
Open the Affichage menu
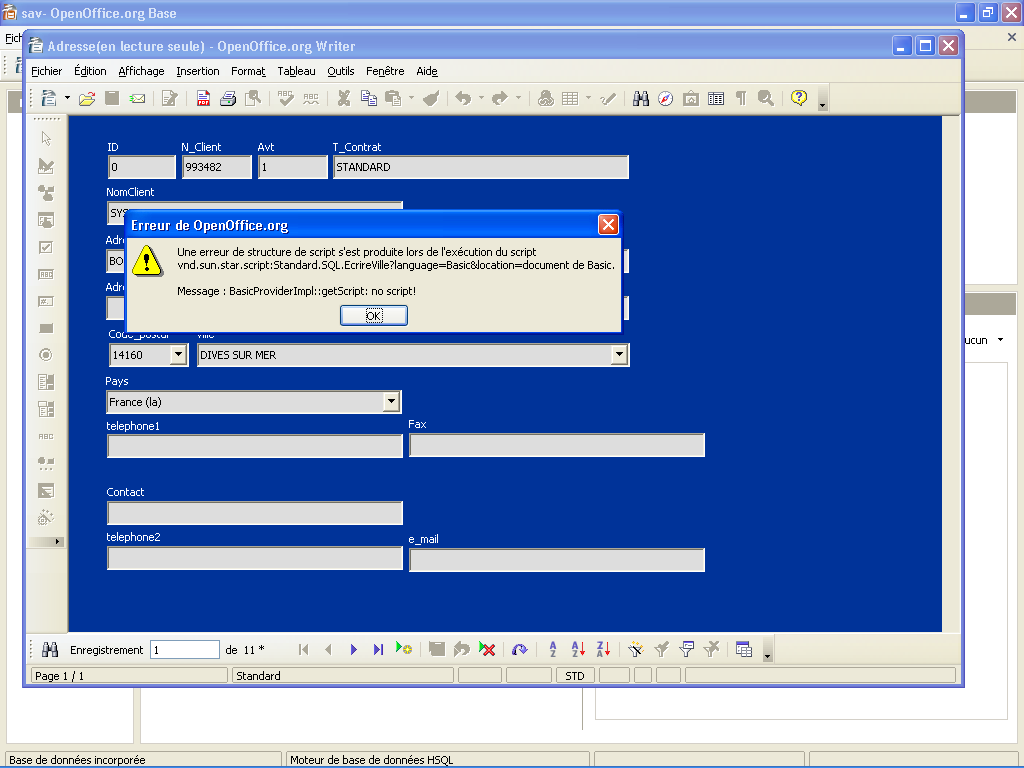[141, 71]
